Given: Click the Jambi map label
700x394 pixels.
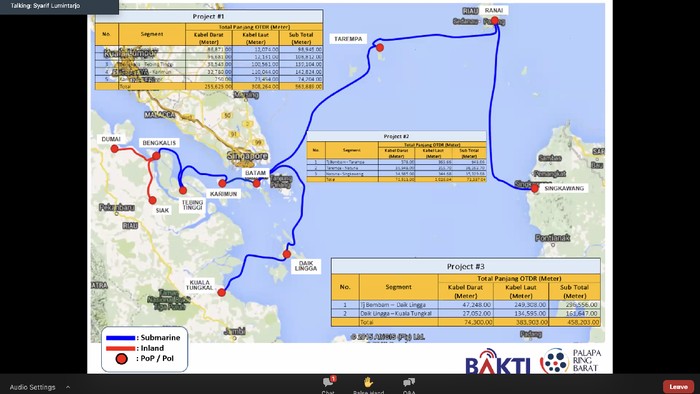Looking at the screenshot, I should tap(234, 331).
